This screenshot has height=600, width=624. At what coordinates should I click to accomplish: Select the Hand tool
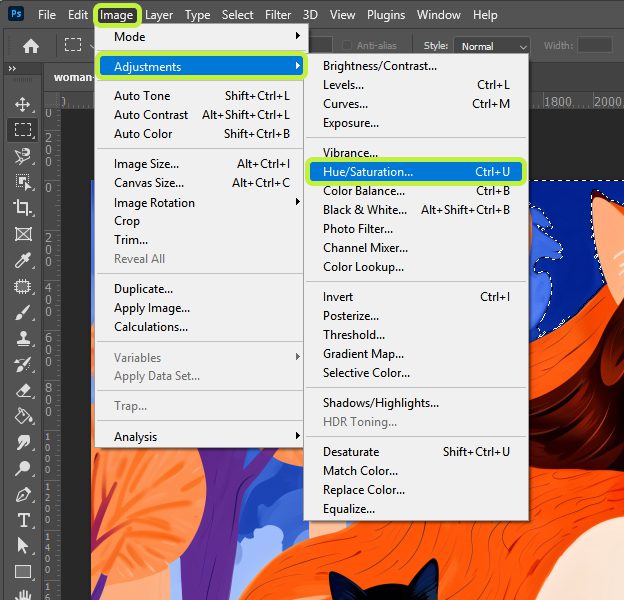click(23, 594)
